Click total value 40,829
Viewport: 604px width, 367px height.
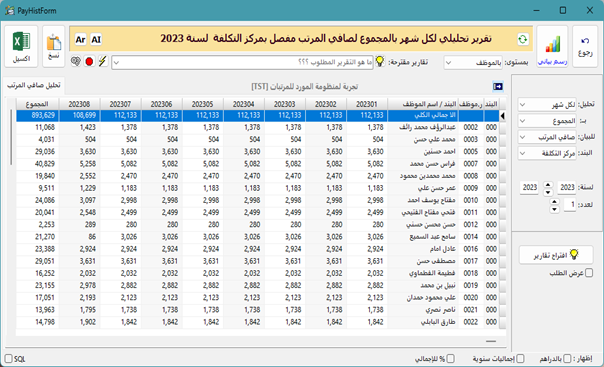[x=45, y=164]
